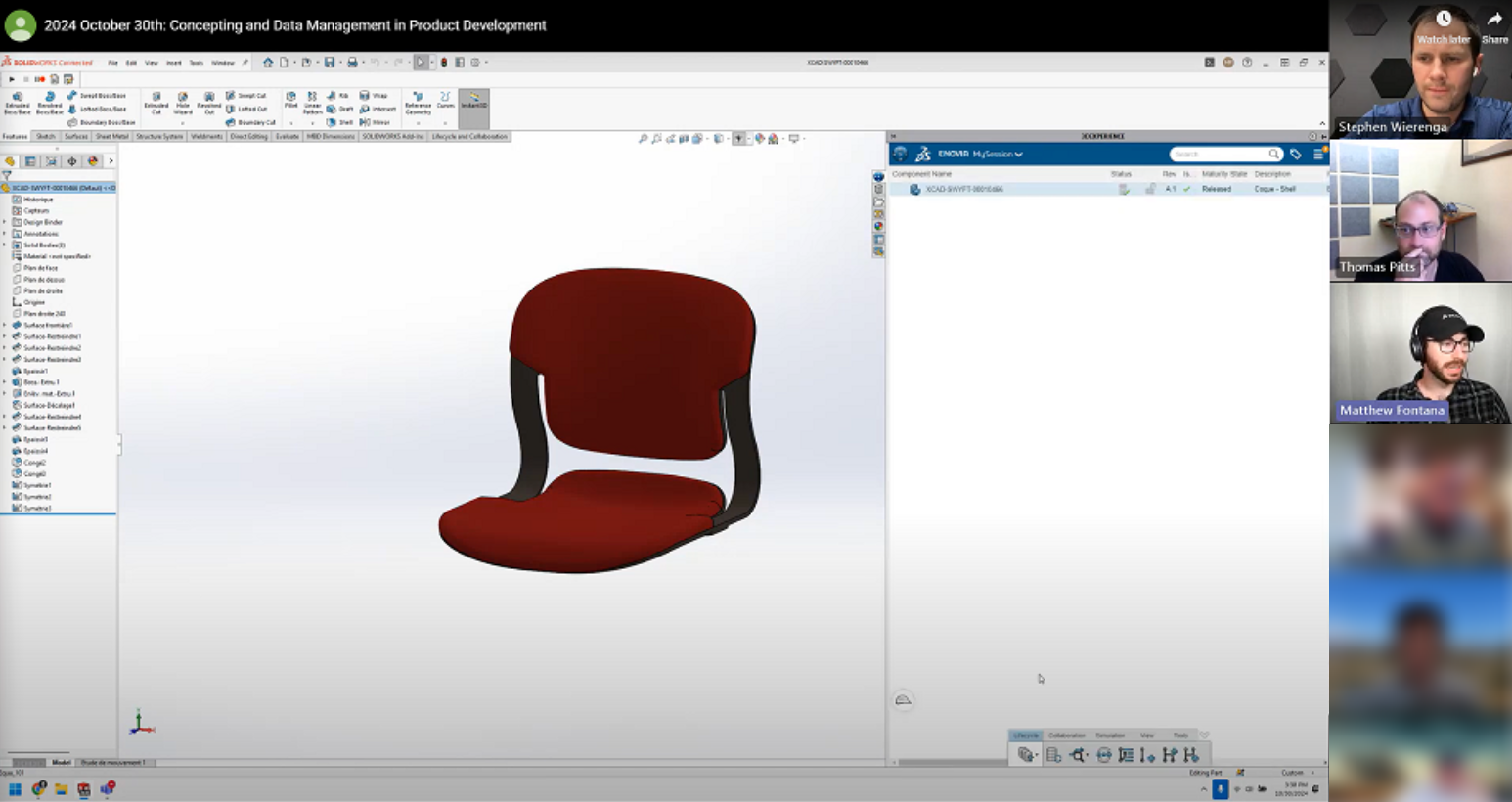Image resolution: width=1512 pixels, height=802 pixels.
Task: Select the Swept Cut tool
Action: pyautogui.click(x=246, y=96)
